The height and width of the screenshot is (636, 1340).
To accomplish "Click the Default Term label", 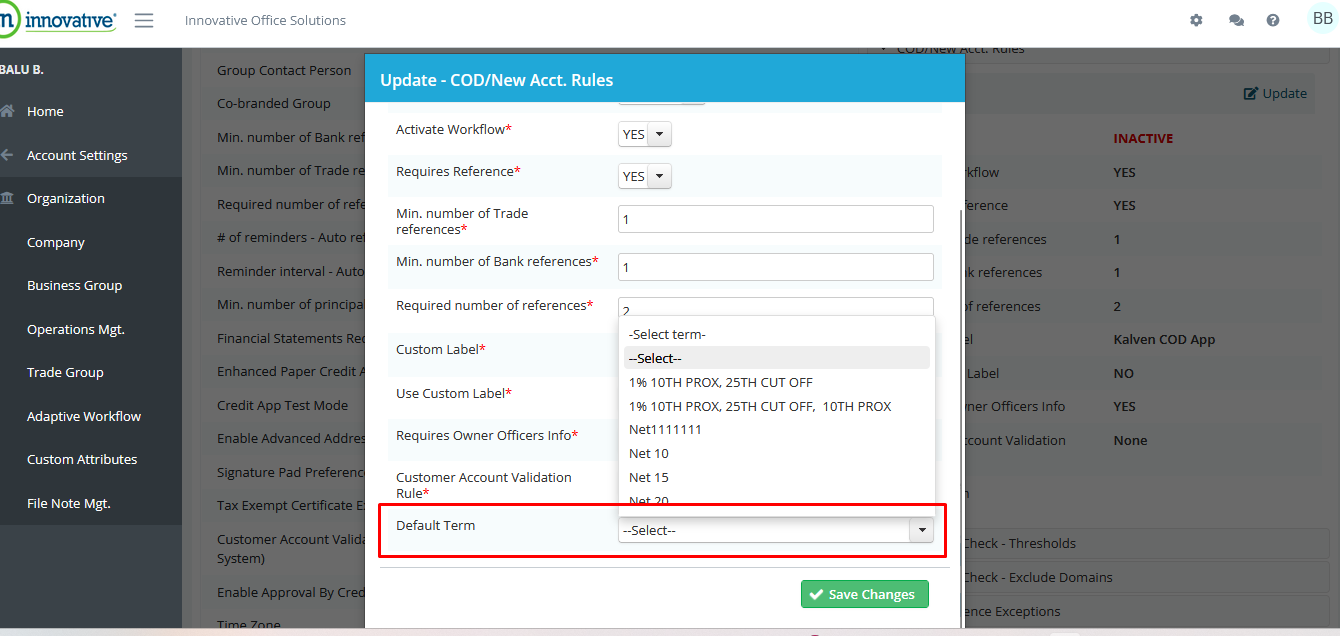I will pos(436,525).
